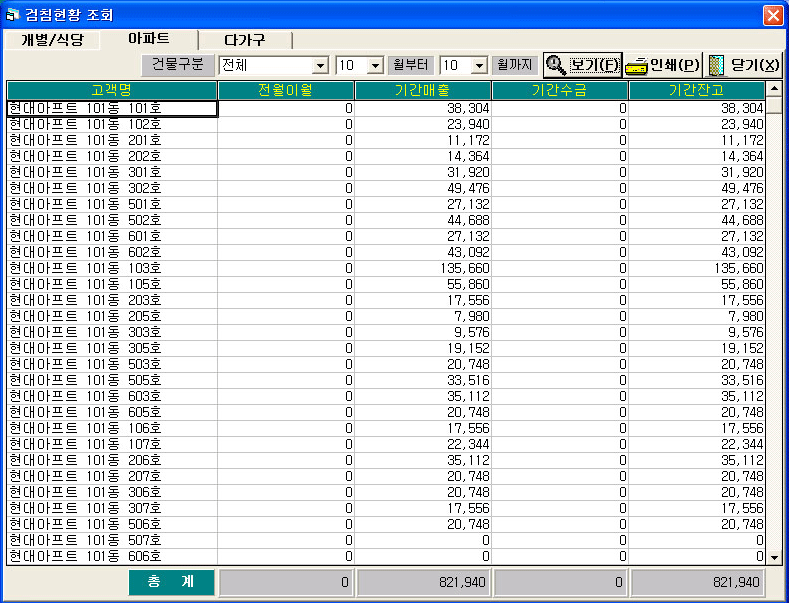Click the scrollbar up arrow
Screen dimensions: 789x603
[774, 89]
